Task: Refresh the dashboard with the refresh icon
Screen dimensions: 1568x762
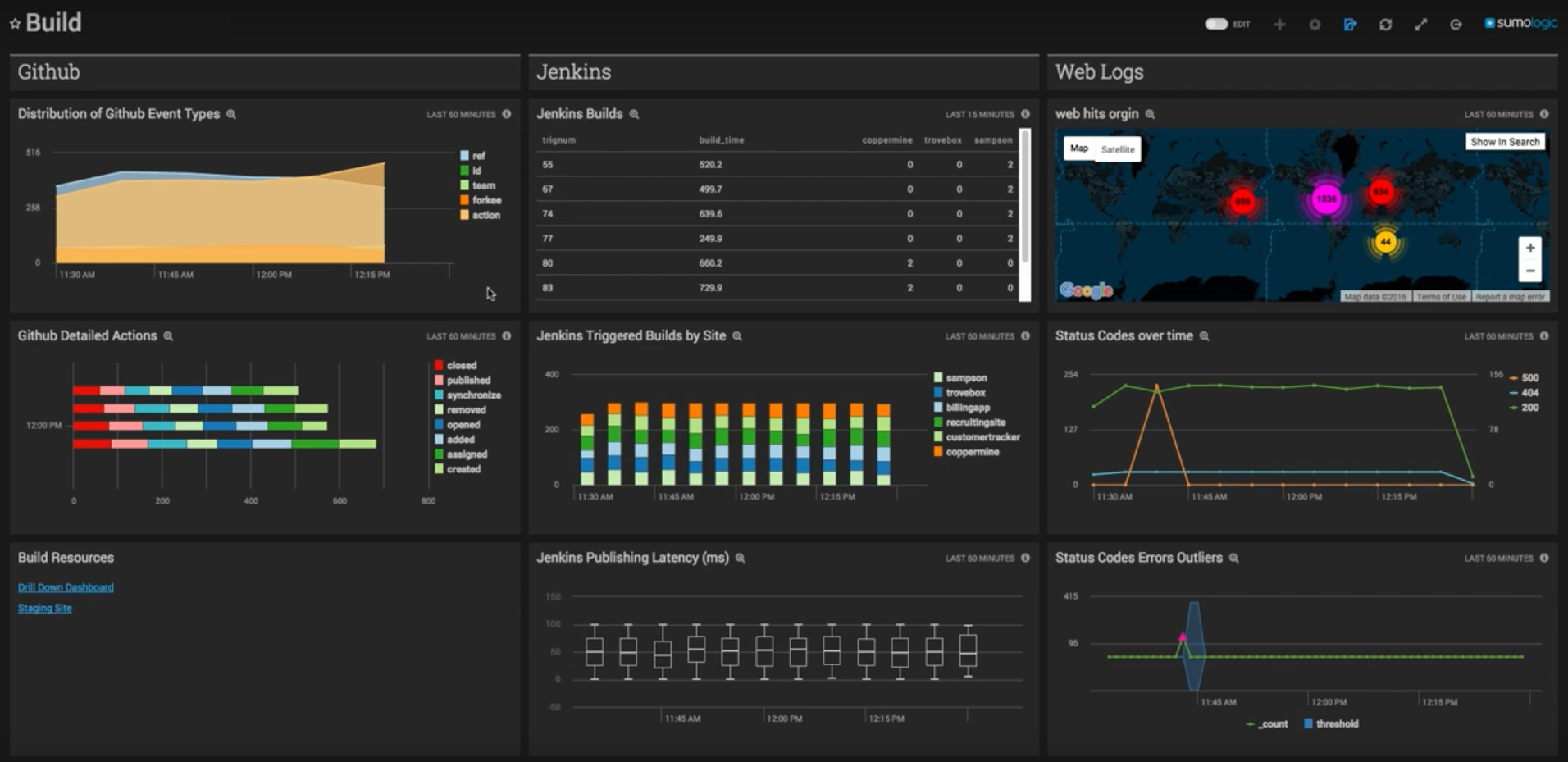Action: coord(1385,25)
